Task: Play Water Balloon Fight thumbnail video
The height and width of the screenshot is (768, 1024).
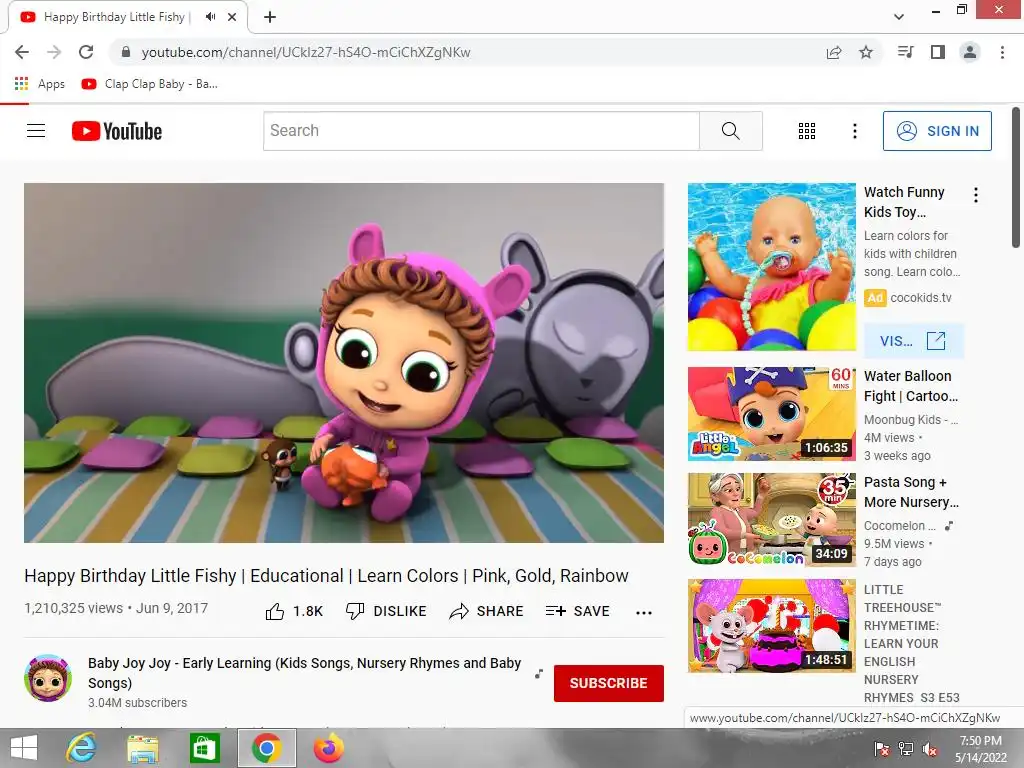Action: [x=771, y=413]
